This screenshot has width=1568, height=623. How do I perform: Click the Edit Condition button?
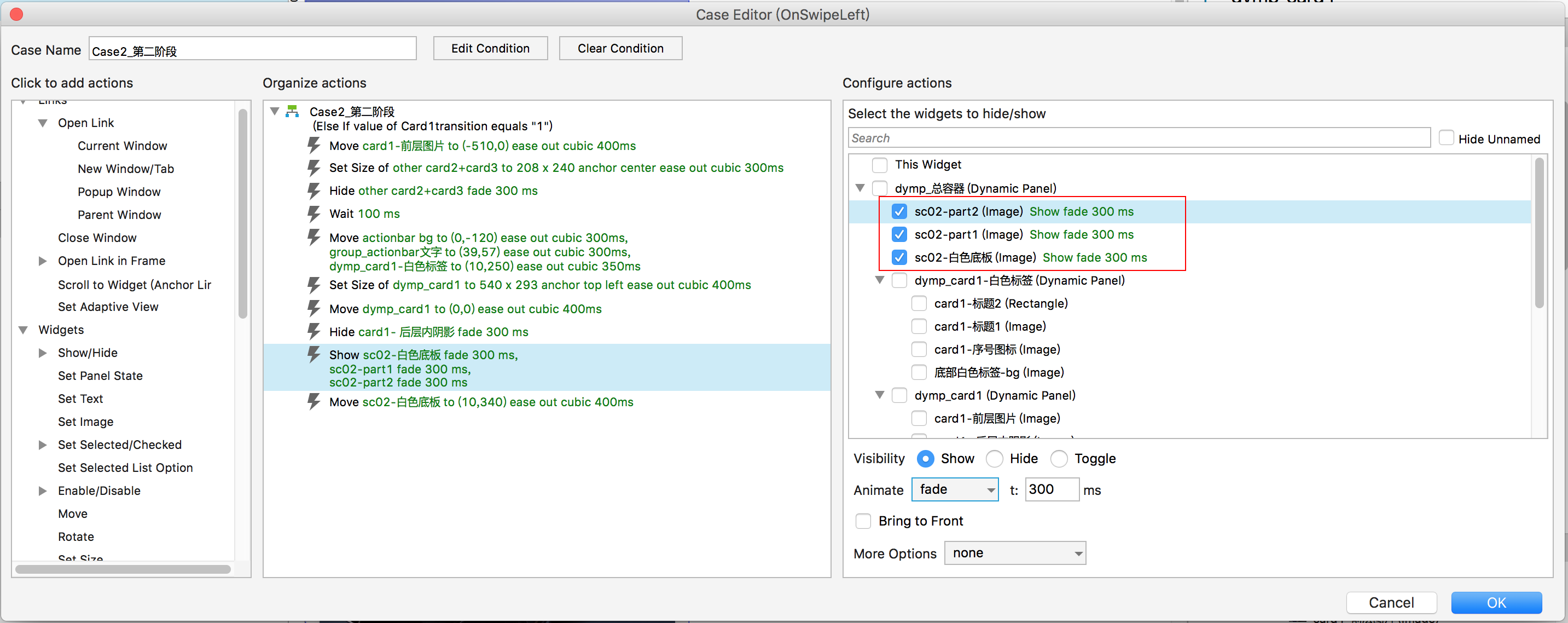490,48
